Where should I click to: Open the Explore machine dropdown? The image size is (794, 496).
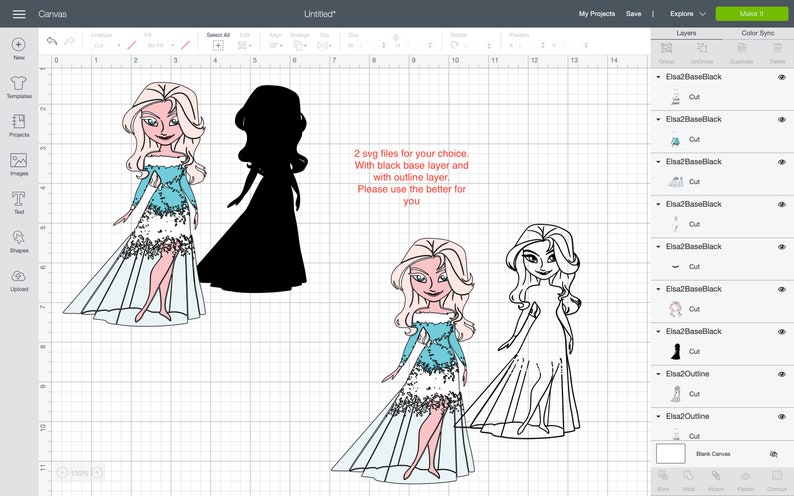tap(688, 14)
